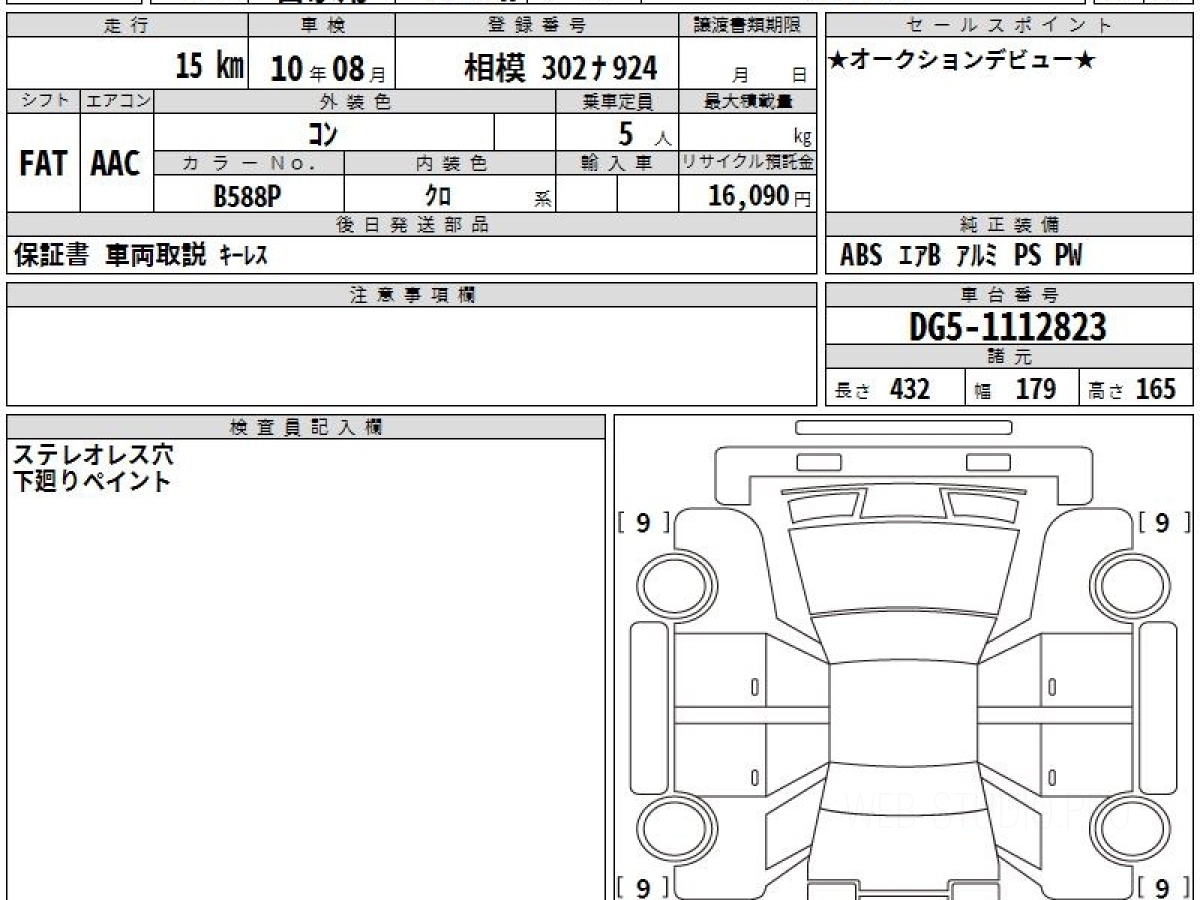The height and width of the screenshot is (900, 1200).
Task: Select the registration number 相模 302ナ924
Action: tap(560, 68)
